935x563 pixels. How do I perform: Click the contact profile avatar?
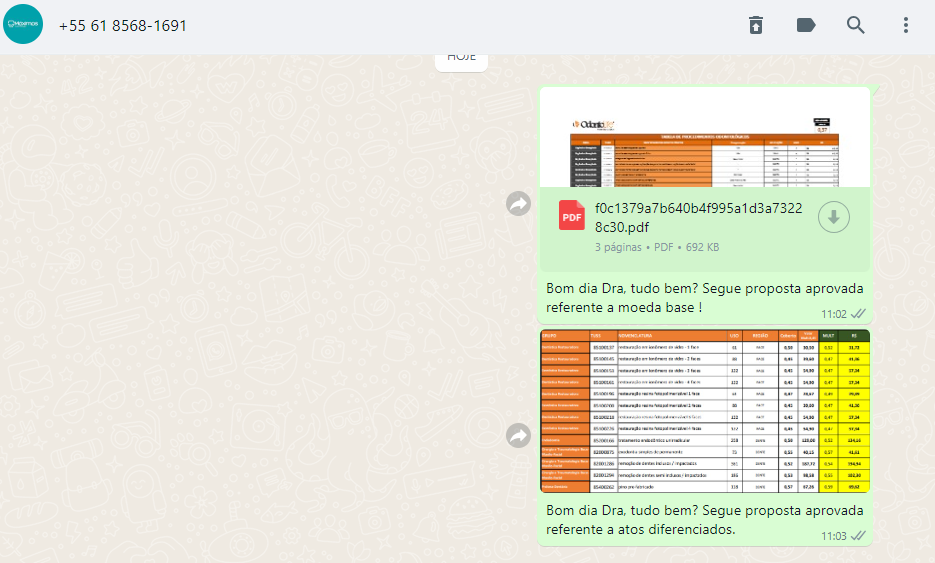coord(23,25)
